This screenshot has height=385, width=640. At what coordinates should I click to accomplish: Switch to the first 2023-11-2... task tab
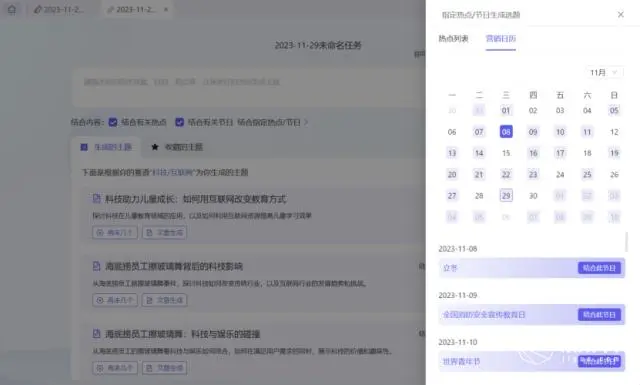click(x=60, y=9)
